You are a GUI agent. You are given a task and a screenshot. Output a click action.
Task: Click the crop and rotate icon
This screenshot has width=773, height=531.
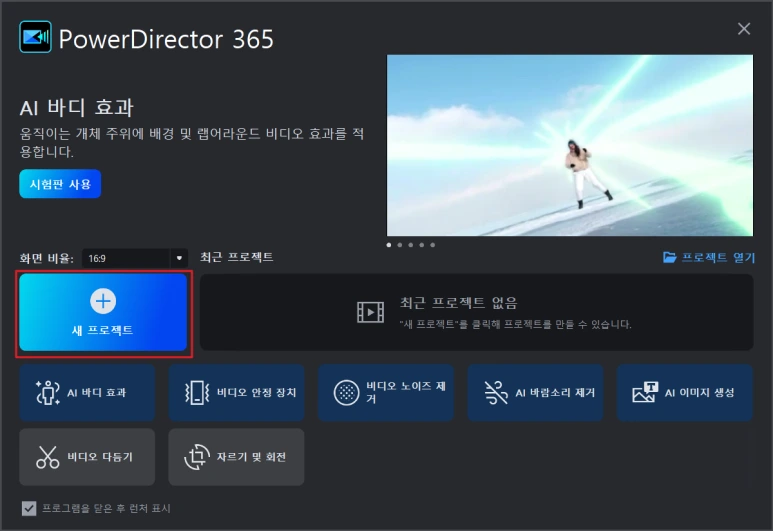click(x=197, y=457)
